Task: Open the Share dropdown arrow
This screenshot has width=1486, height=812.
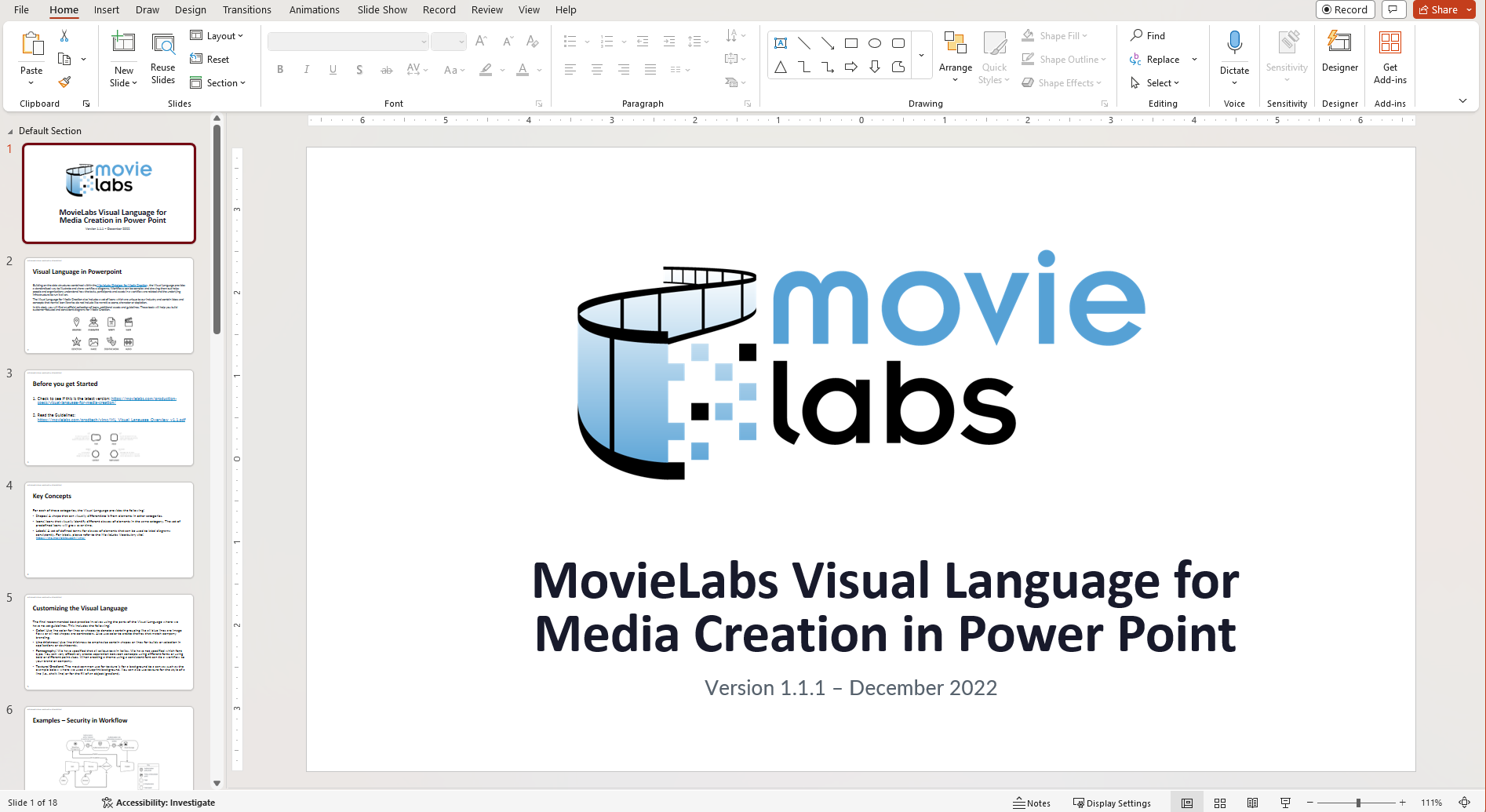Action: pyautogui.click(x=1470, y=9)
